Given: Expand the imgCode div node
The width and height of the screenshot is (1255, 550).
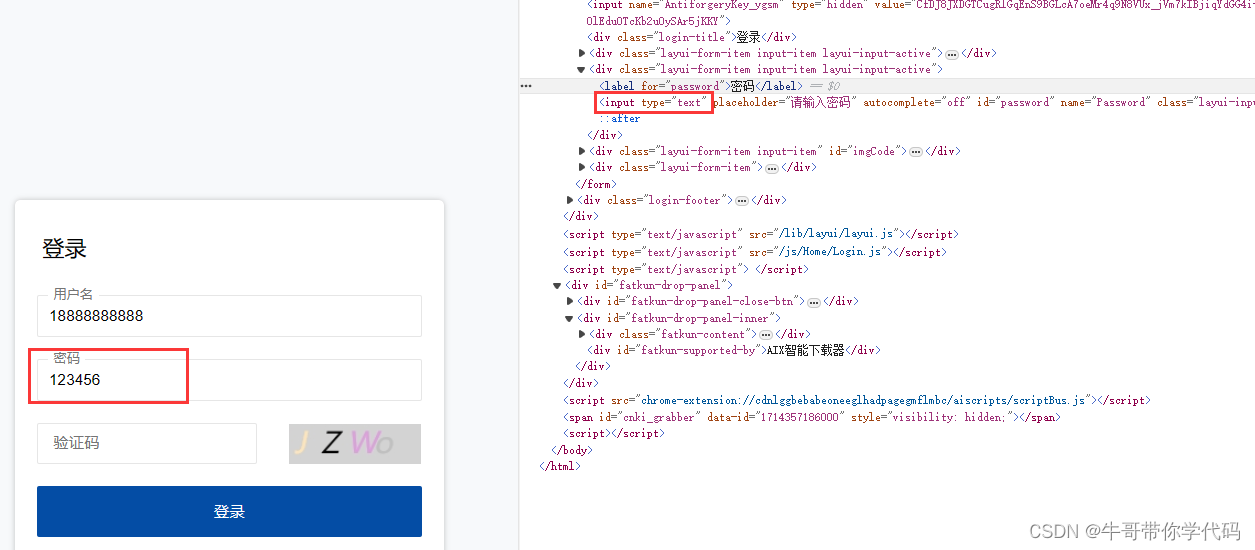Looking at the screenshot, I should (x=583, y=151).
